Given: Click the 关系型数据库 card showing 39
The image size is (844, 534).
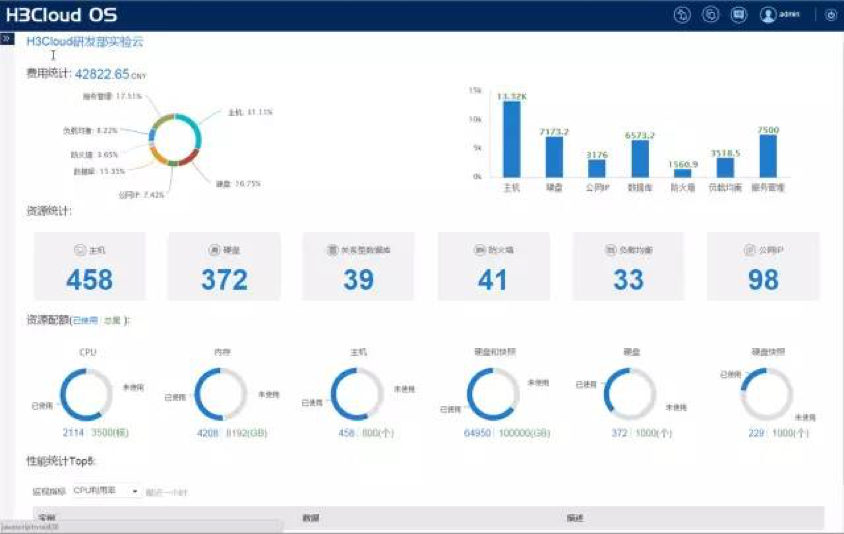Looking at the screenshot, I should 358,267.
